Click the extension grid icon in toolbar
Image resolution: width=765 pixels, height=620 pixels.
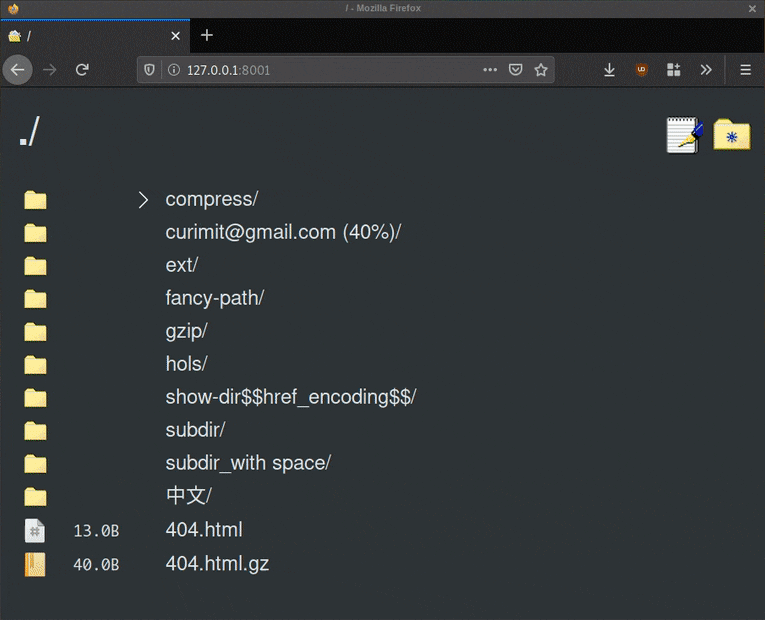pos(674,70)
